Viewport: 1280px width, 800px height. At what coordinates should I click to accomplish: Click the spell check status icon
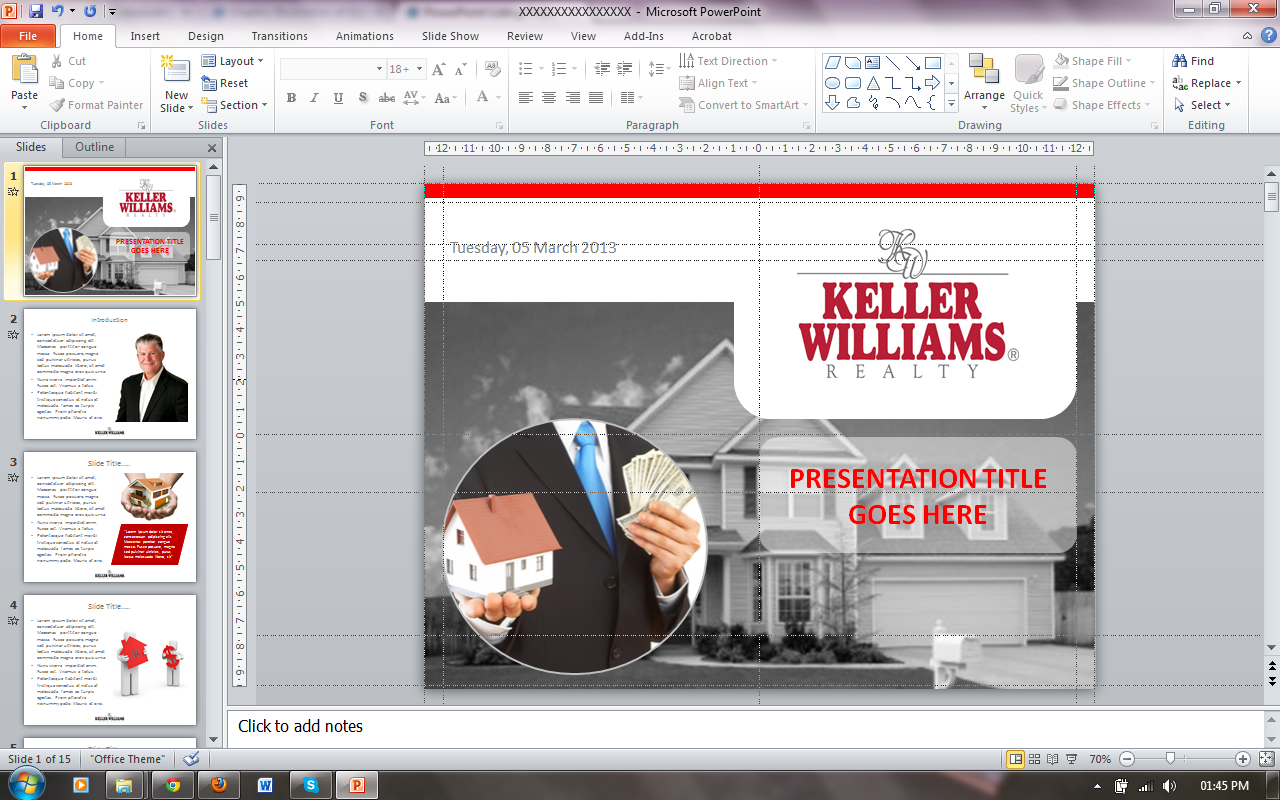click(191, 759)
